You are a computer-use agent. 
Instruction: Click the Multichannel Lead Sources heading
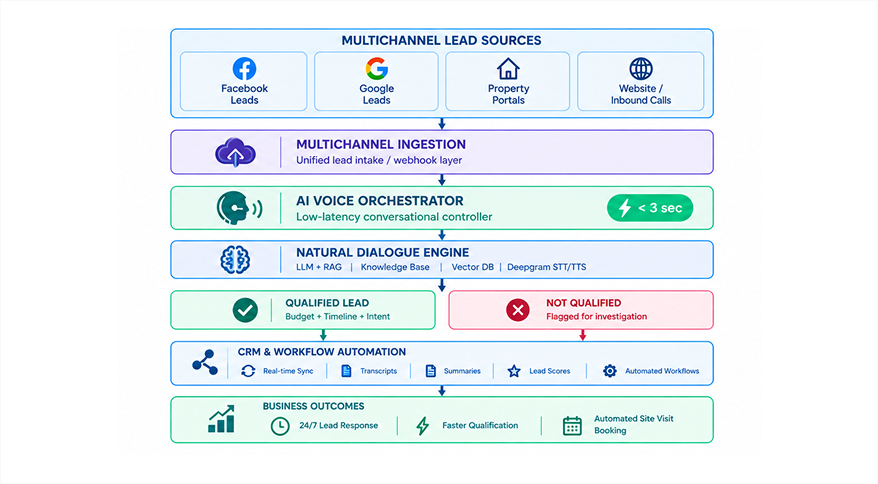441,40
